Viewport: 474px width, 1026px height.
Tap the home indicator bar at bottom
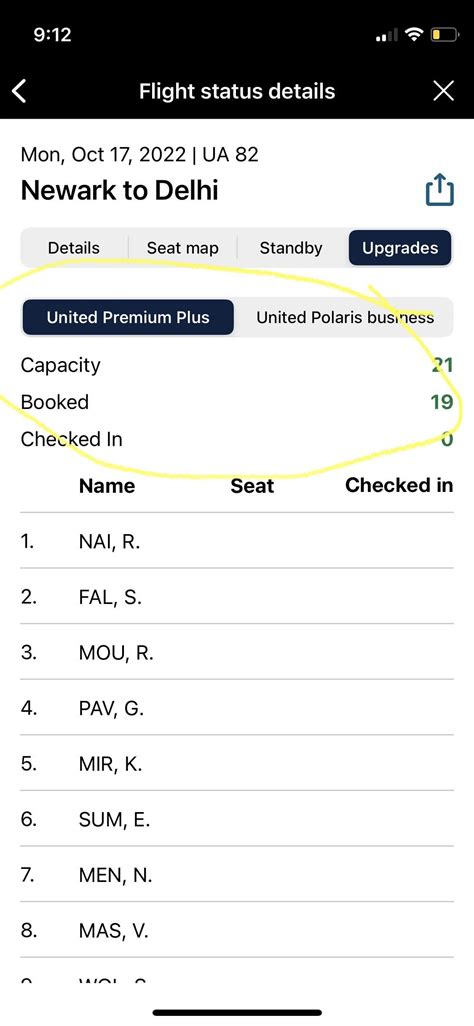click(237, 1012)
